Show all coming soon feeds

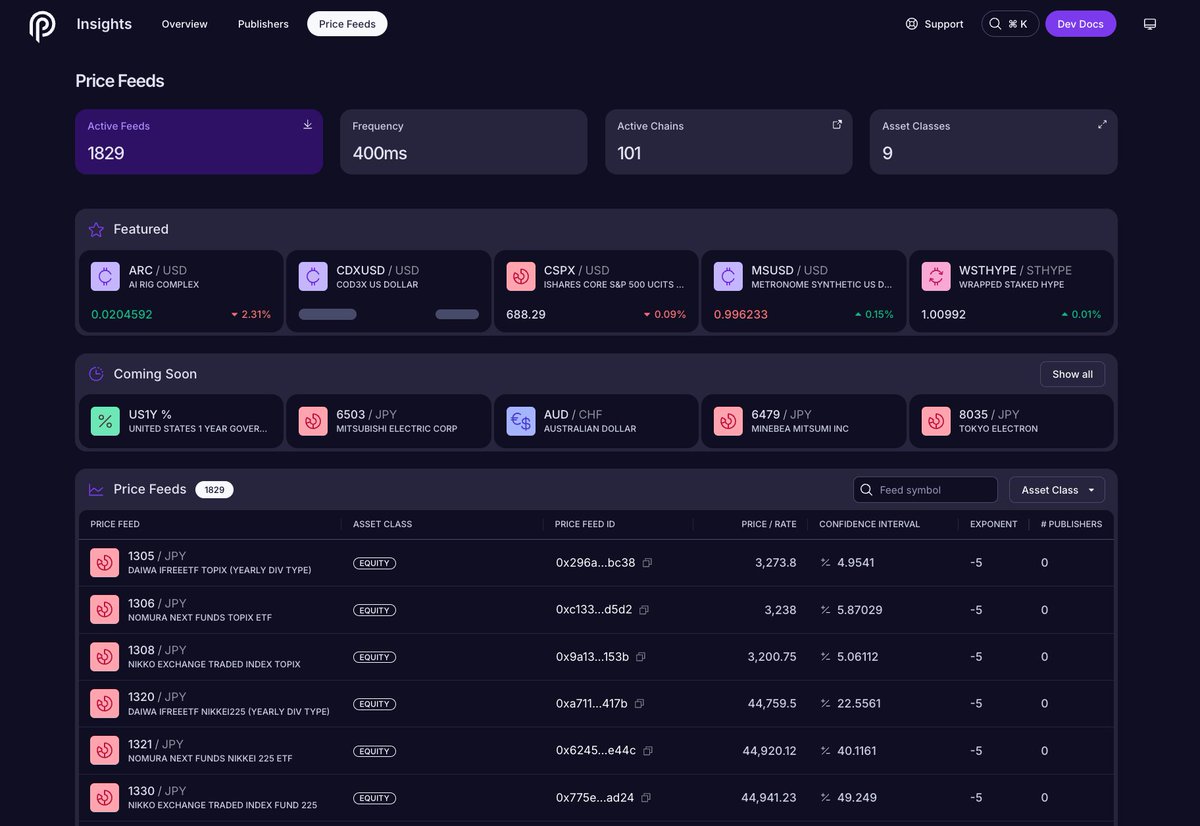pos(1072,374)
